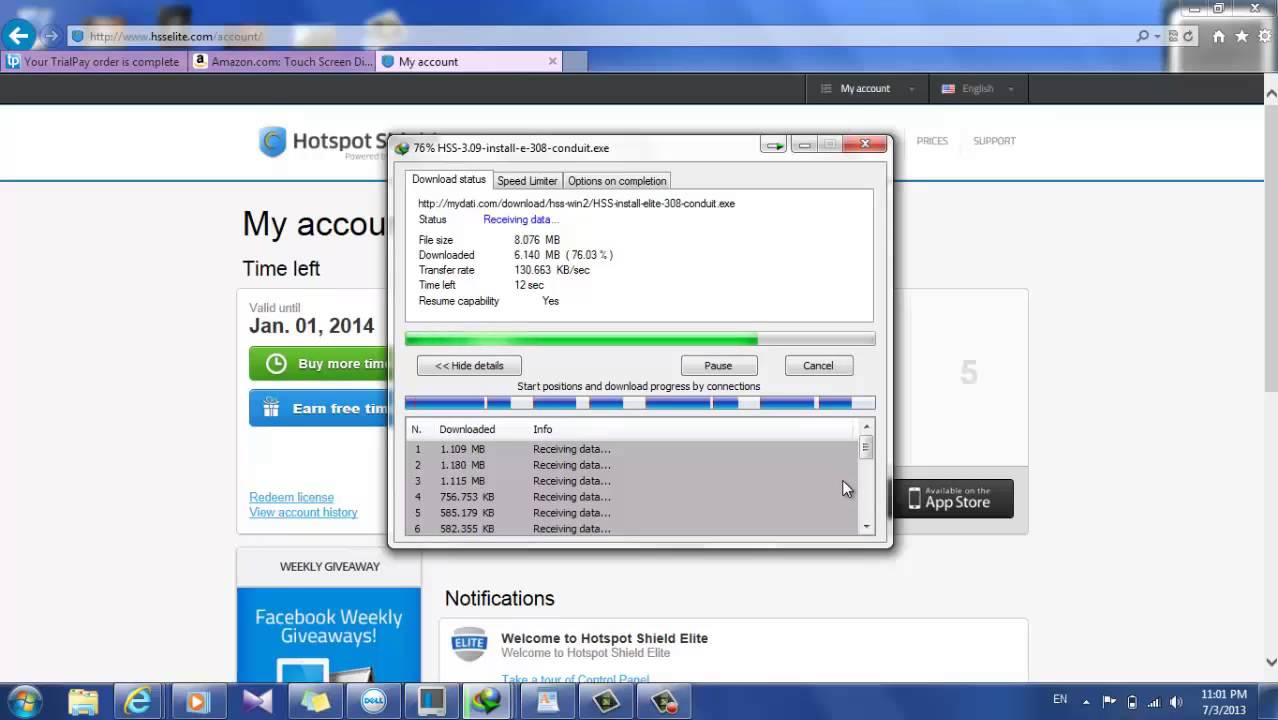Click the search magnifier in the address bar
The image size is (1278, 720).
[x=1143, y=36]
